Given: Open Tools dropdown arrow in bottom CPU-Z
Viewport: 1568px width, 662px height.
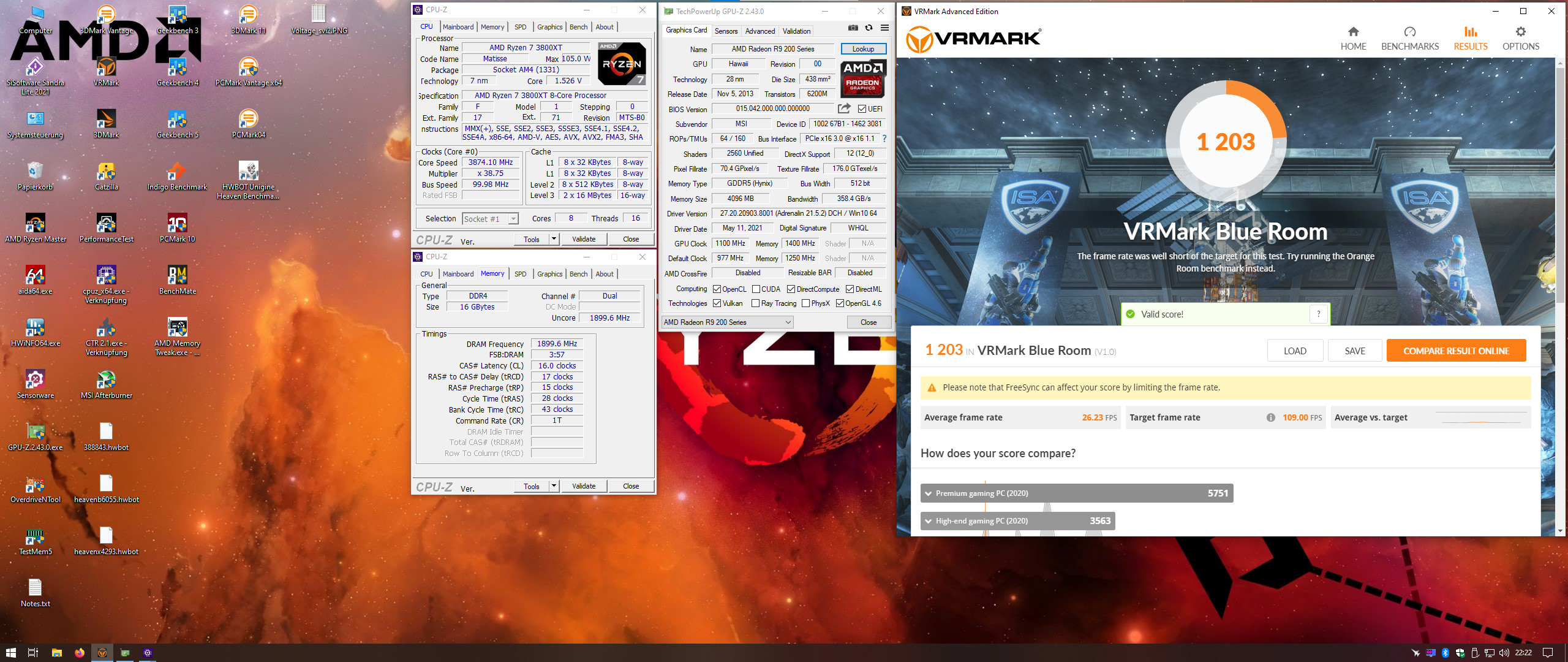Looking at the screenshot, I should [x=554, y=486].
